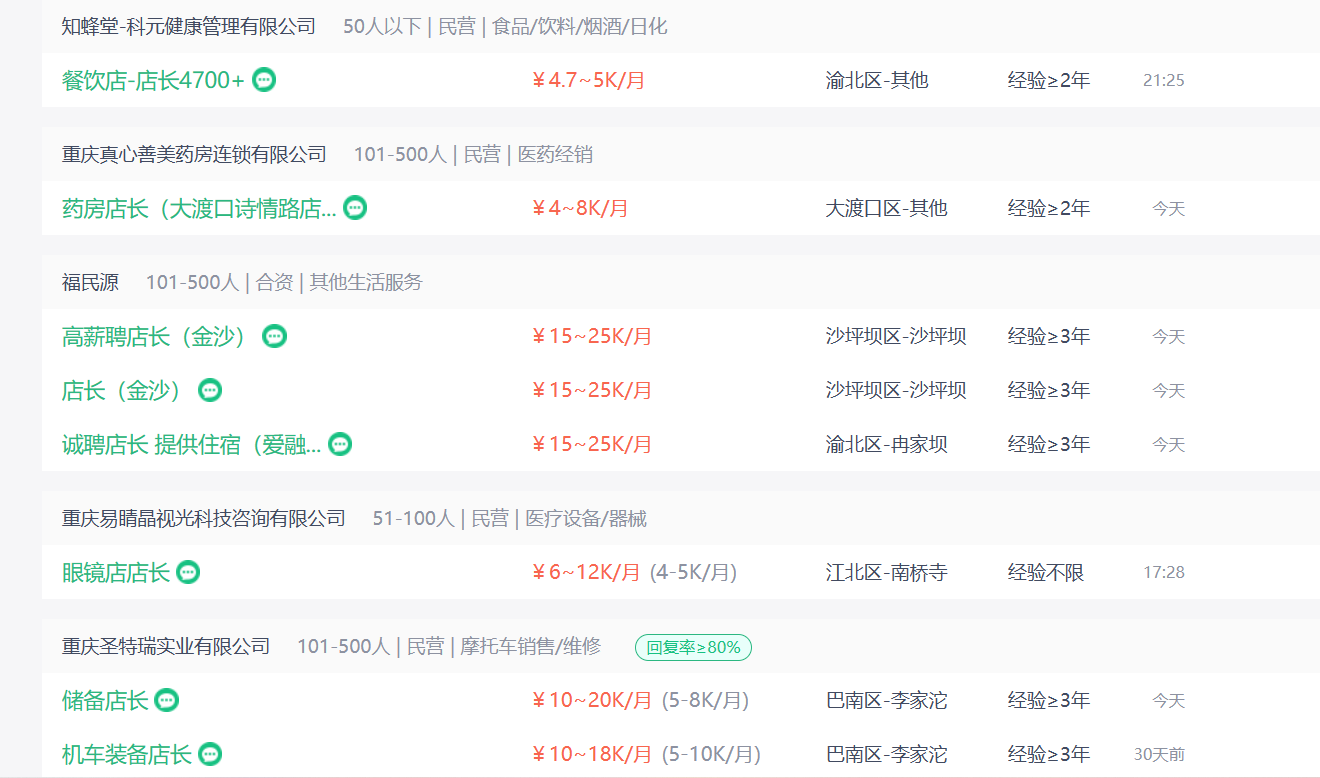The image size is (1320, 778).
Task: Open company 知蜂堂-科元健康管理有限公司
Action: coord(188,27)
